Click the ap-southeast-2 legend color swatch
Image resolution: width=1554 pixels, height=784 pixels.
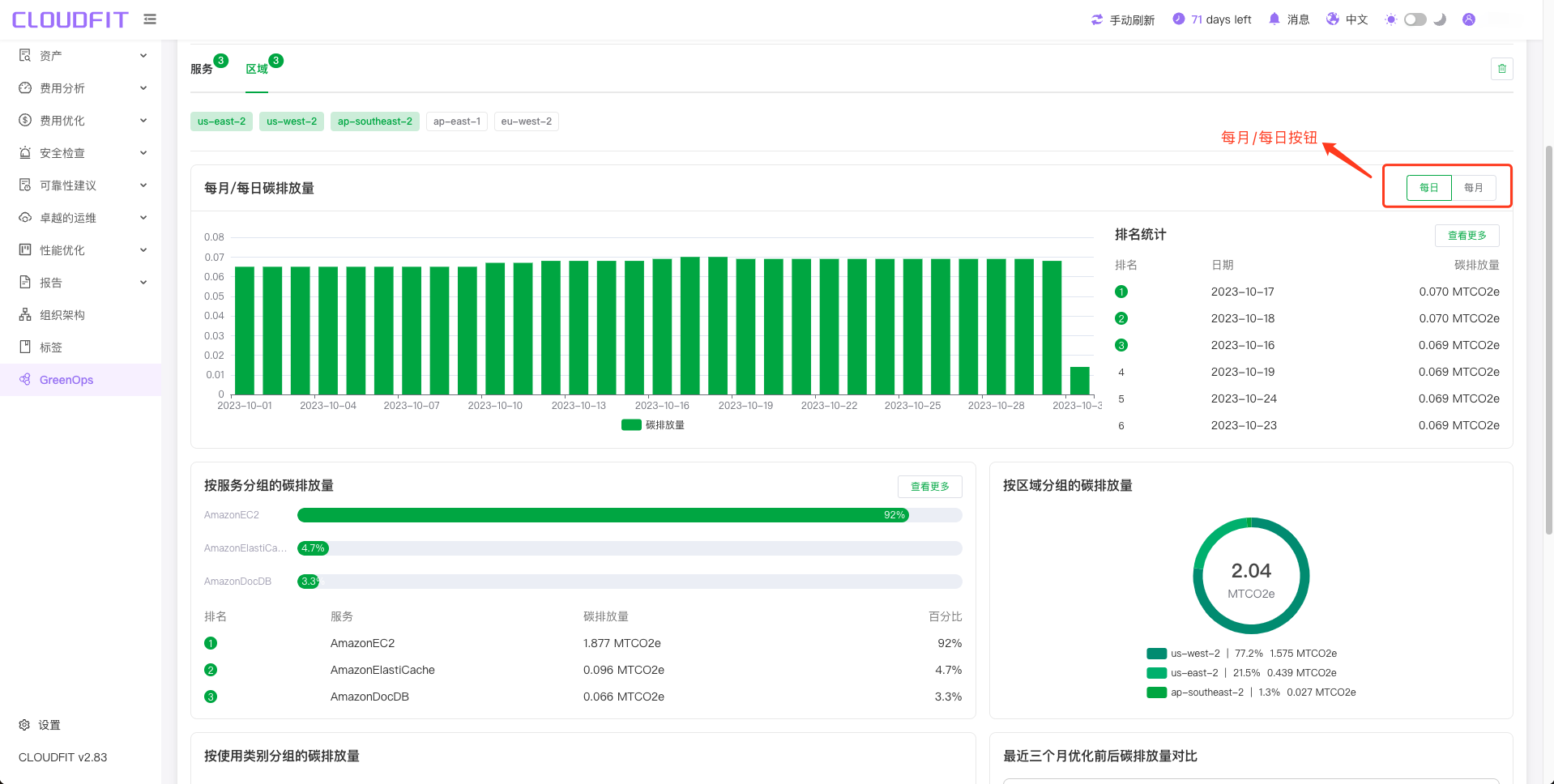[x=1157, y=692]
